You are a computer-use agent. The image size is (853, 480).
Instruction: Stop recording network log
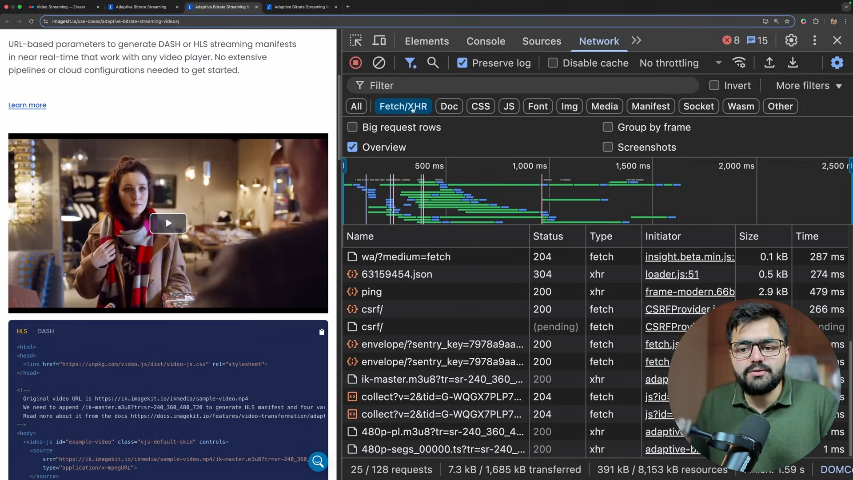tap(355, 63)
